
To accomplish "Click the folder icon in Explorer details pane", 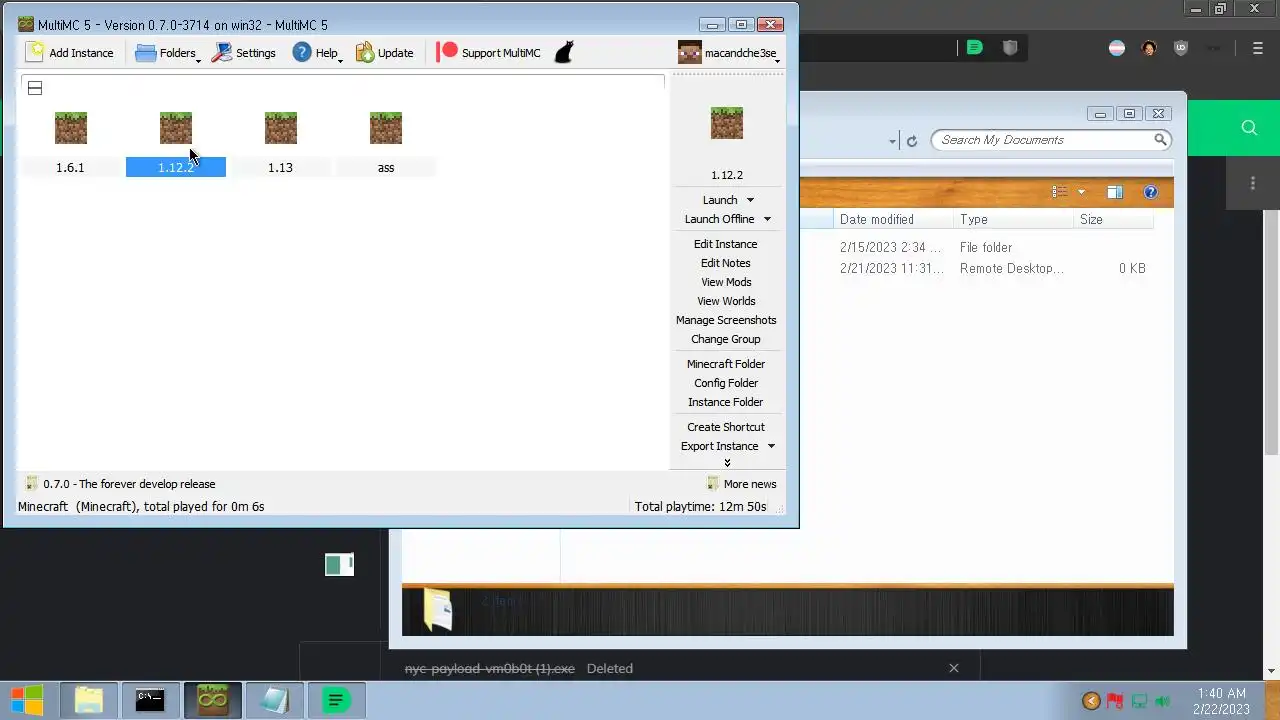I will point(438,609).
